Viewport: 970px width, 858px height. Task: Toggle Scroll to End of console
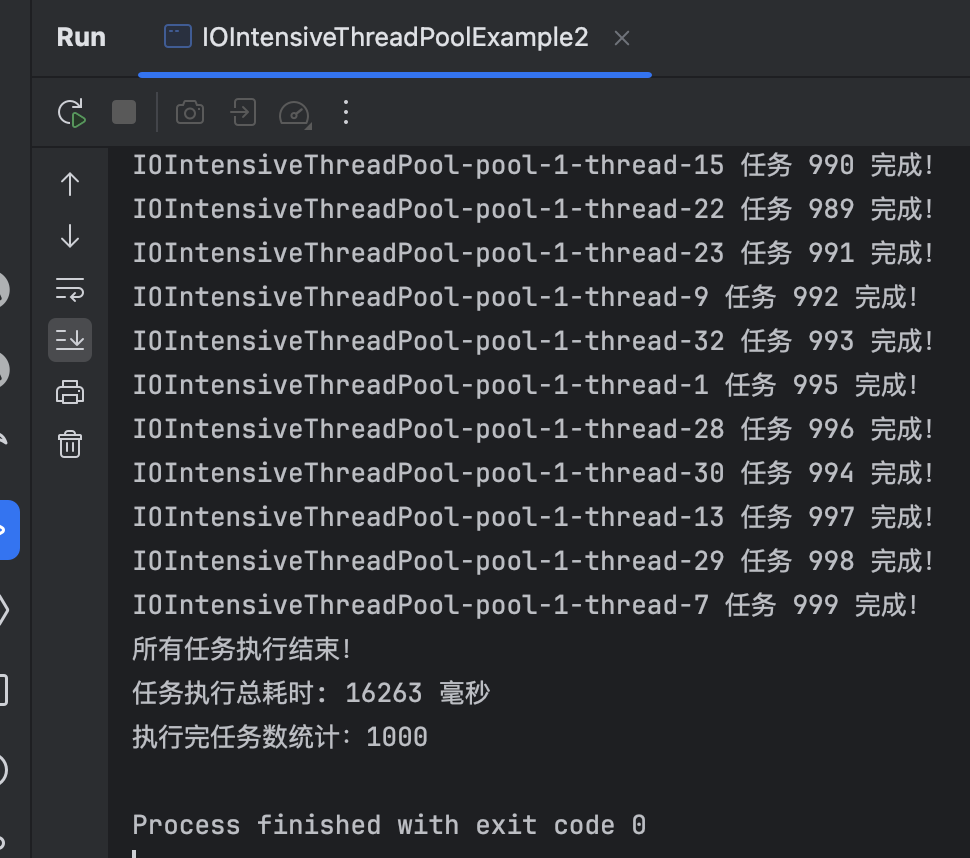70,340
